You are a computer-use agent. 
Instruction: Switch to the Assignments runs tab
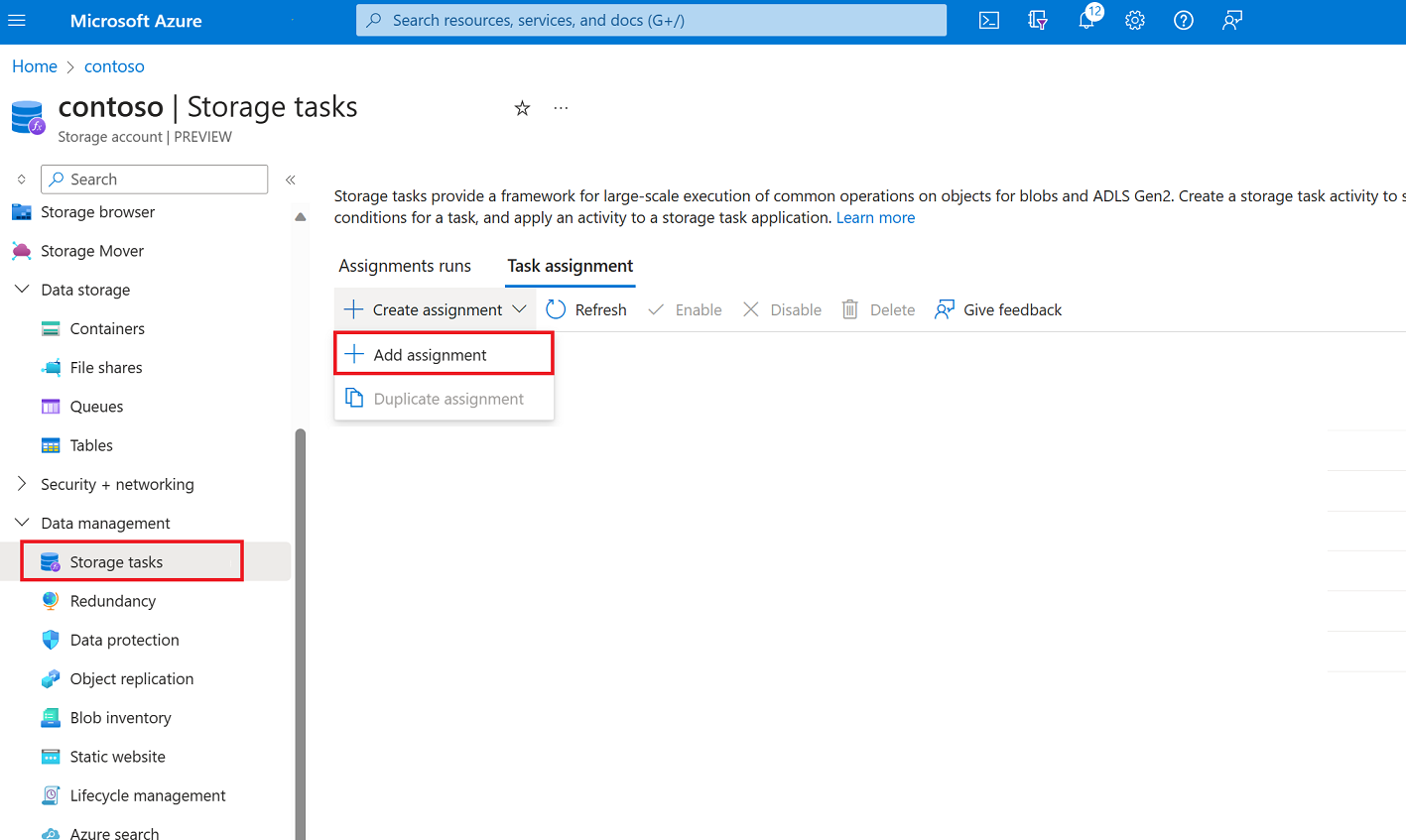405,266
